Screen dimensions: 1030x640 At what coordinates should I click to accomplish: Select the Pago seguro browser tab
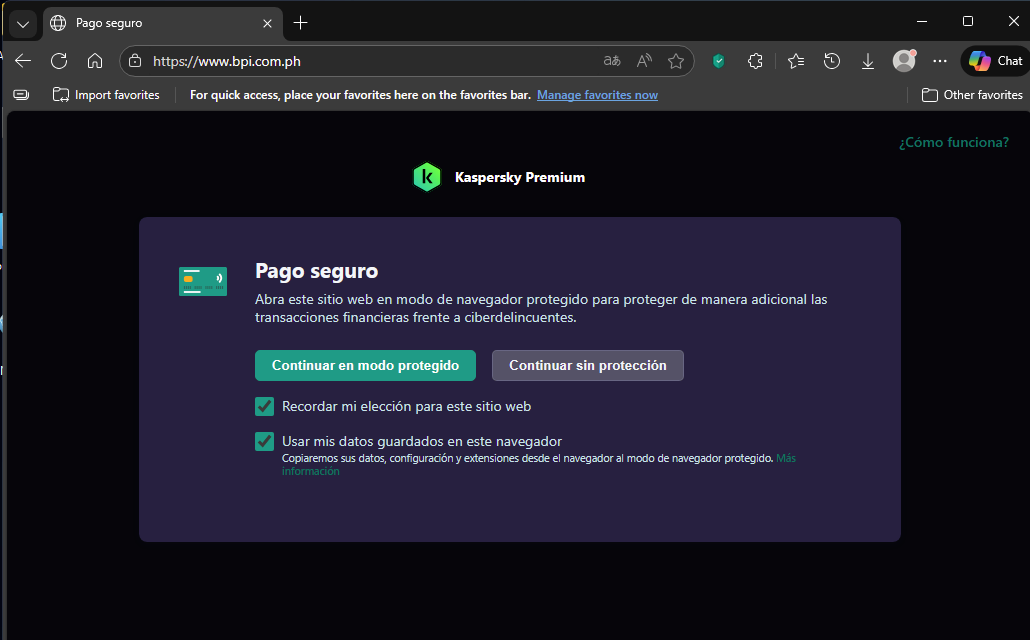pos(163,23)
